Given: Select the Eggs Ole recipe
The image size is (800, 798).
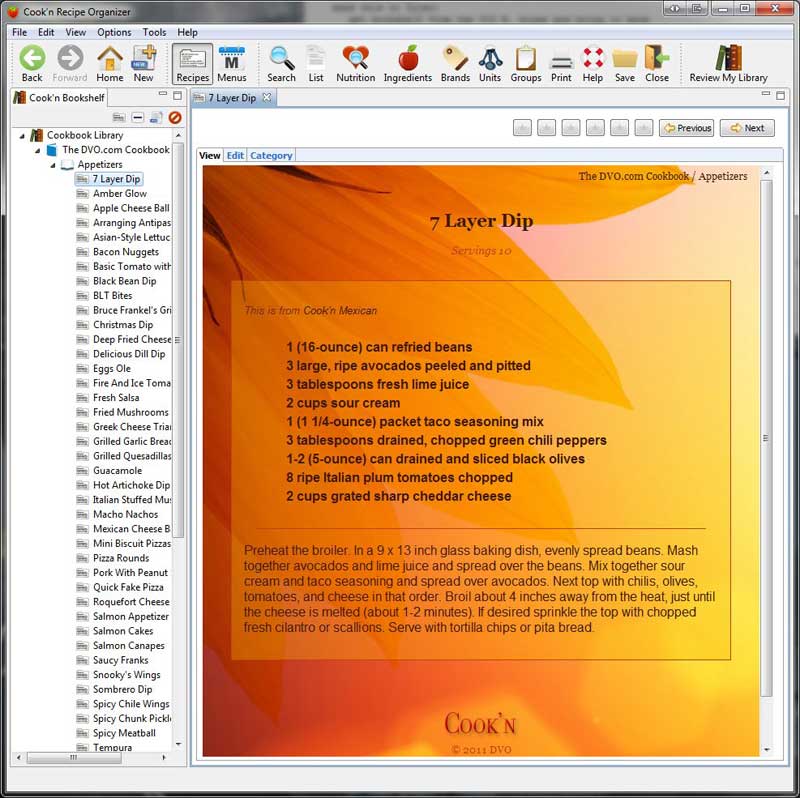Looking at the screenshot, I should 112,368.
